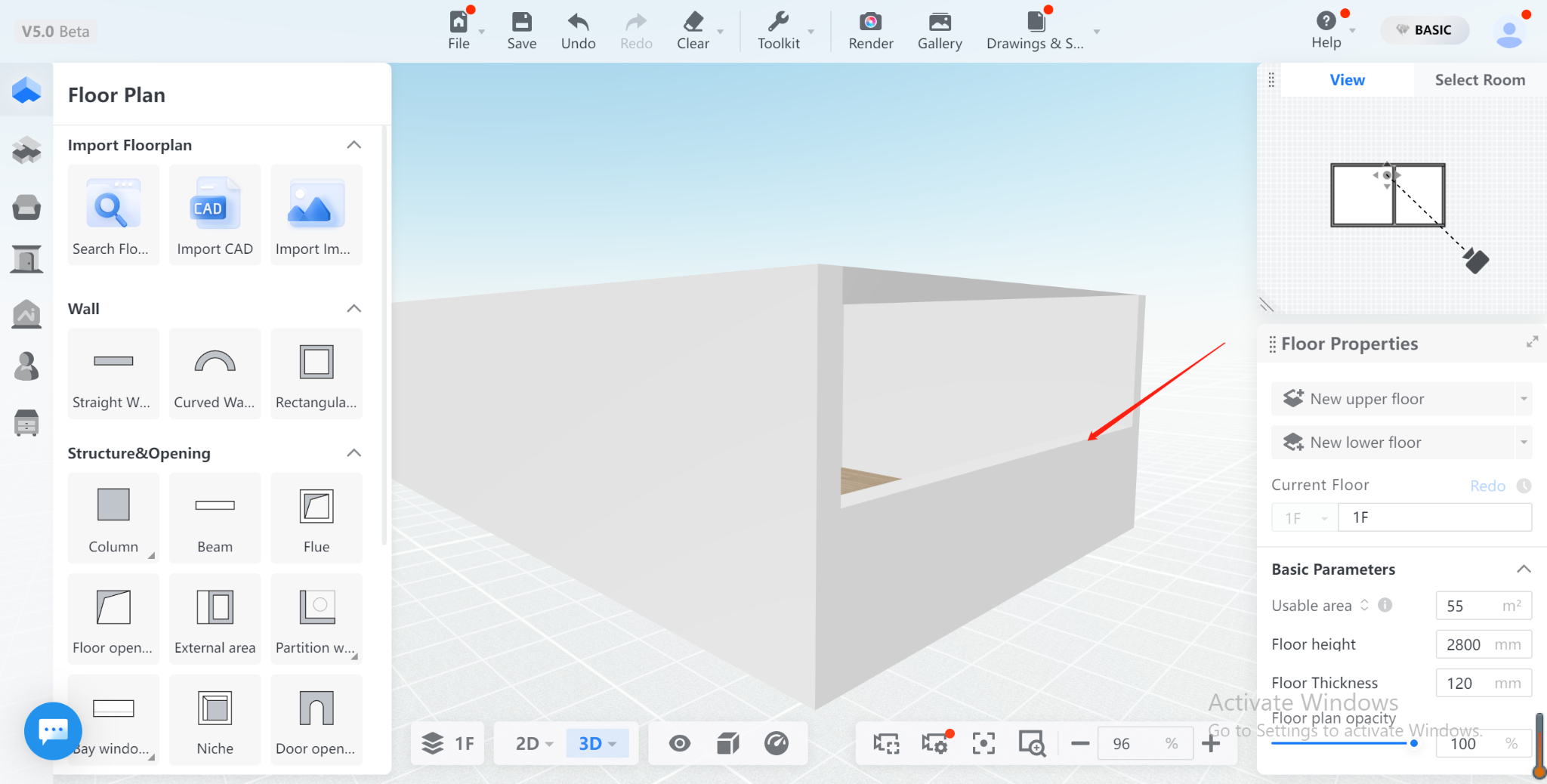This screenshot has height=784, width=1547.
Task: Open the 1F floor layer selector
Action: (x=448, y=744)
